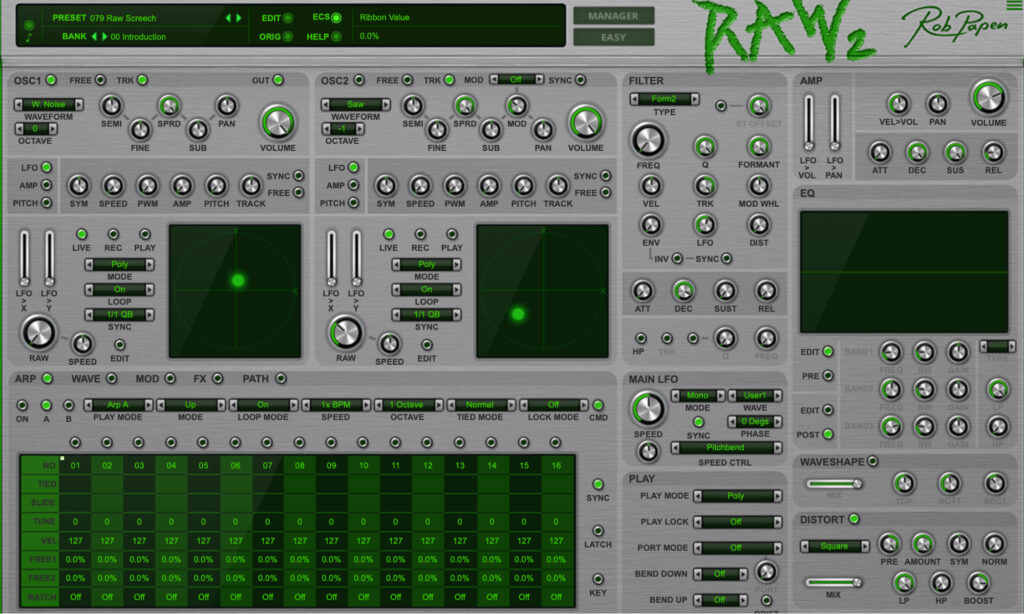Click the Distort Amount knob

tap(922, 543)
